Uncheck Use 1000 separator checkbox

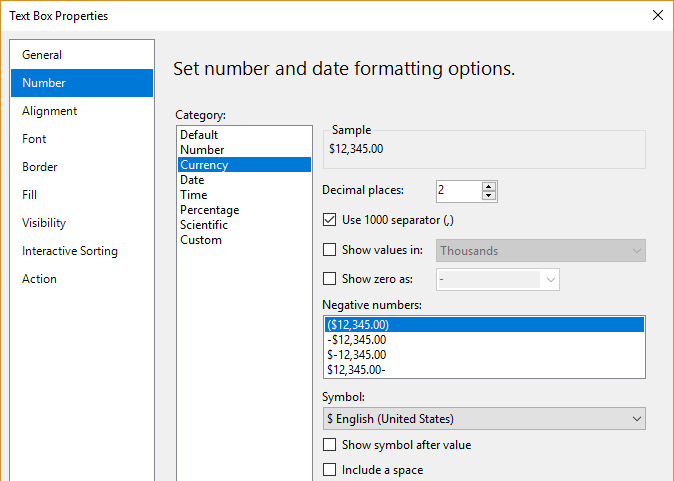[x=330, y=220]
